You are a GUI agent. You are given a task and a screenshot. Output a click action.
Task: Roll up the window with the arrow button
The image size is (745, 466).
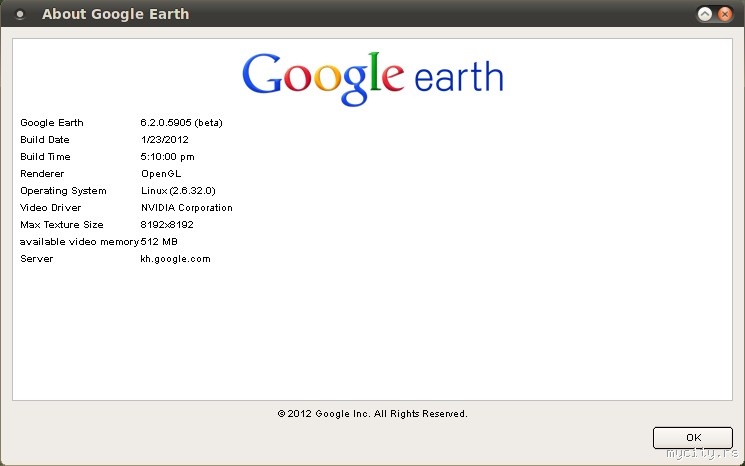pos(705,14)
